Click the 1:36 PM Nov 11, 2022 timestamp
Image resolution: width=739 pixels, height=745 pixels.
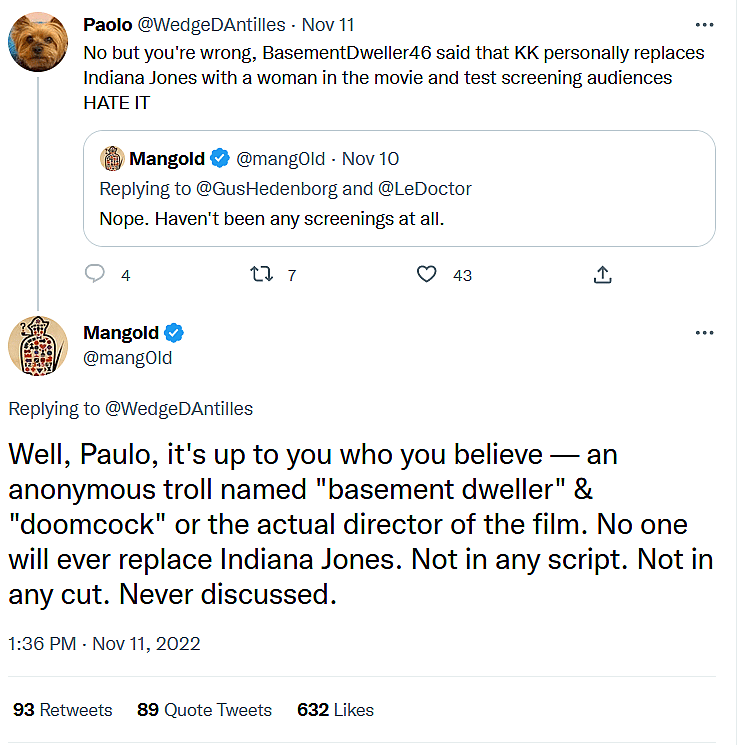104,643
